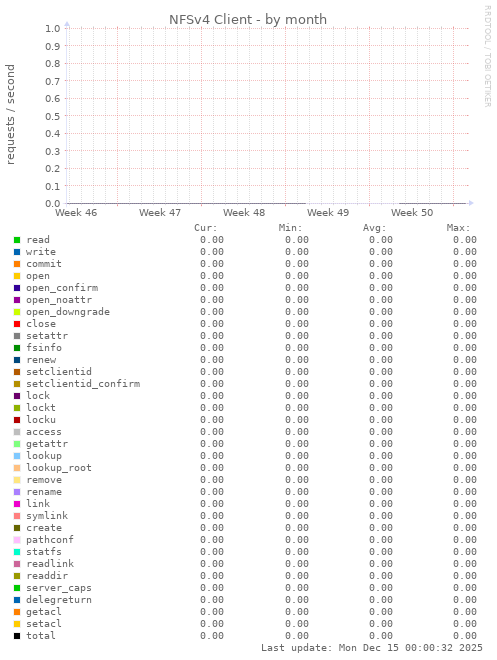Select the getacl legend label

pyautogui.click(x=44, y=612)
